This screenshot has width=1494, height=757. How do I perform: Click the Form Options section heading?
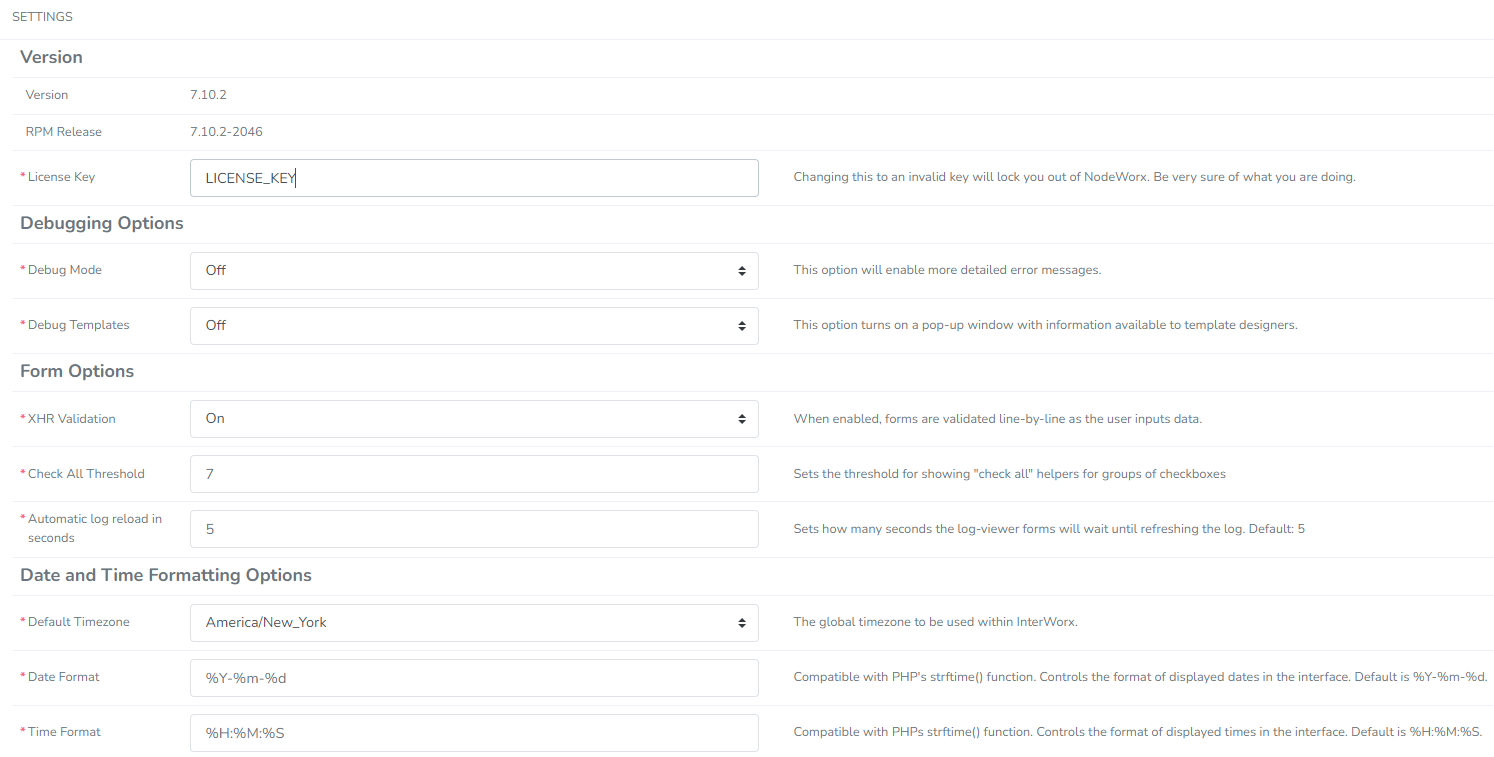77,371
